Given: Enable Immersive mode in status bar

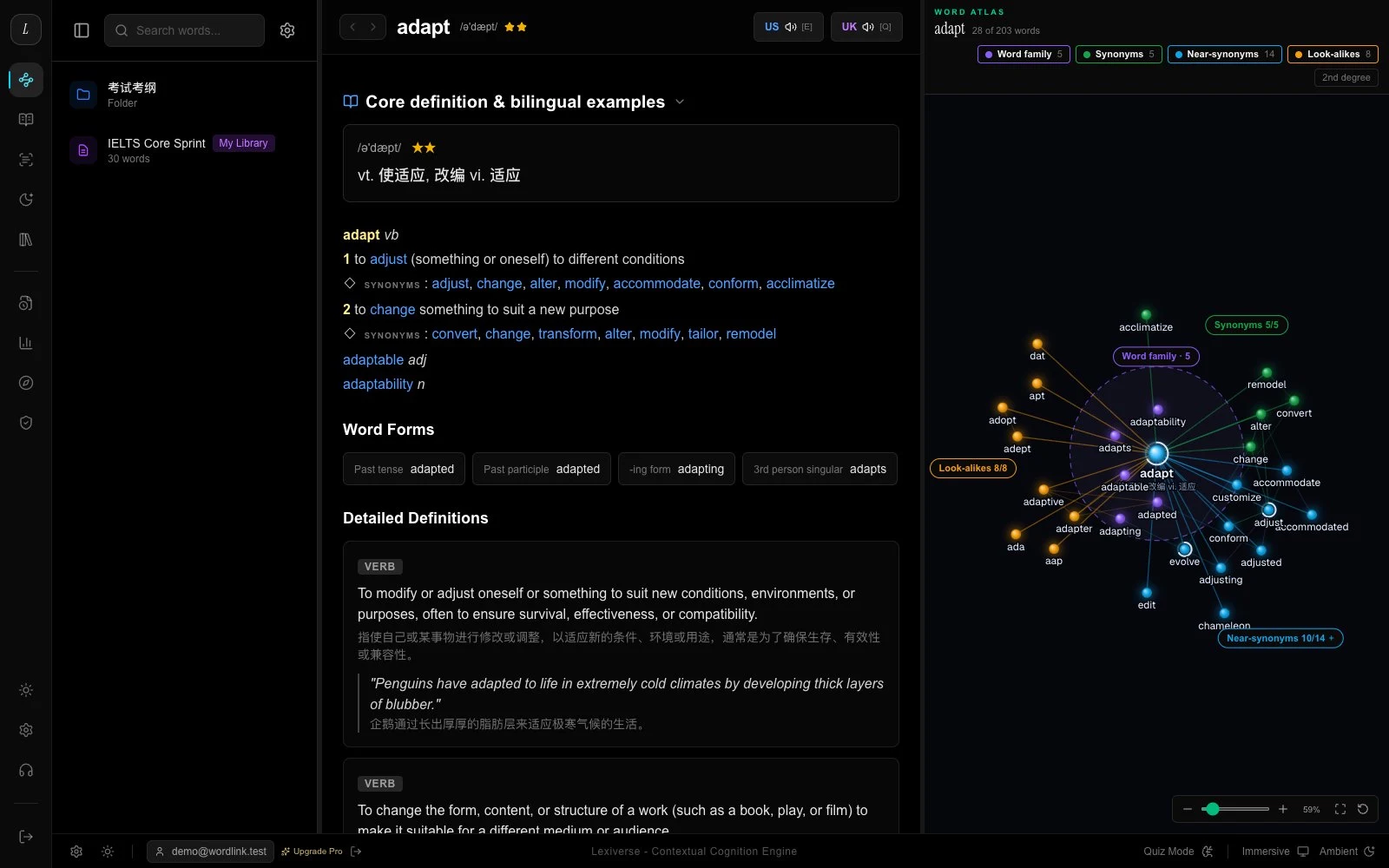Looking at the screenshot, I should click(1274, 852).
